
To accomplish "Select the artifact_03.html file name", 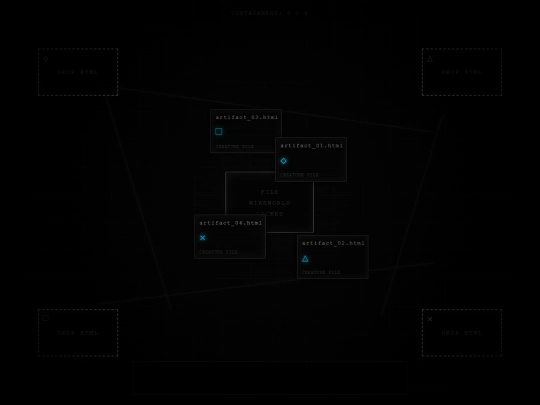I will tap(247, 117).
